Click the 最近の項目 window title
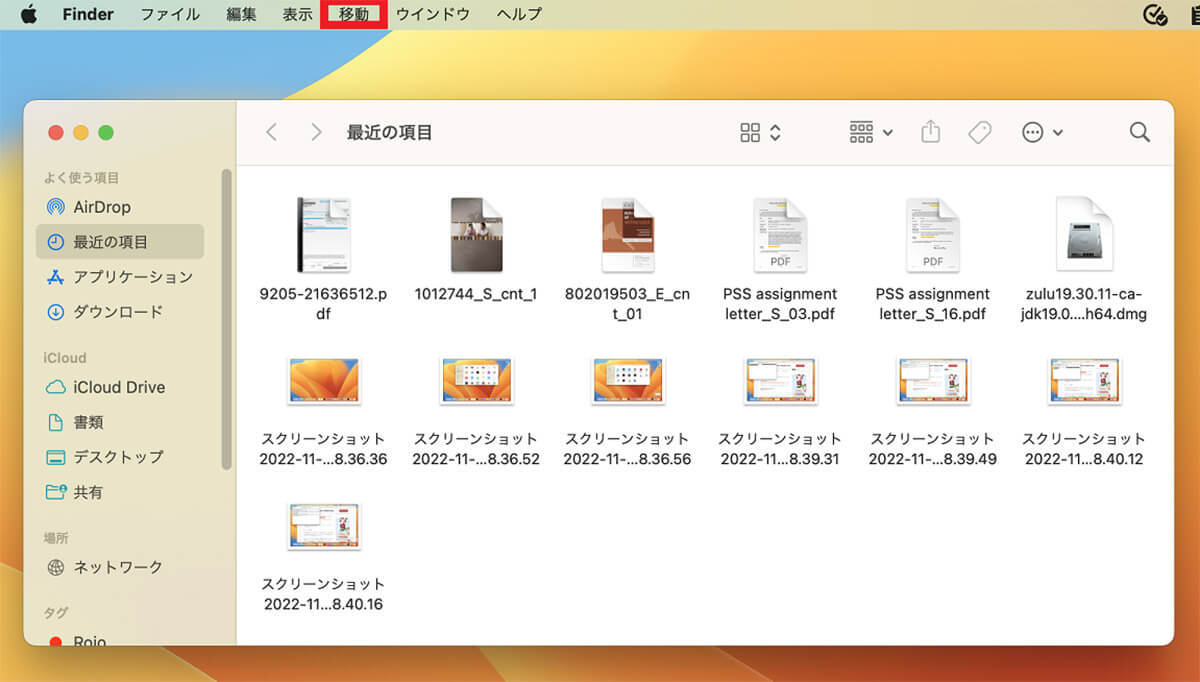 389,132
